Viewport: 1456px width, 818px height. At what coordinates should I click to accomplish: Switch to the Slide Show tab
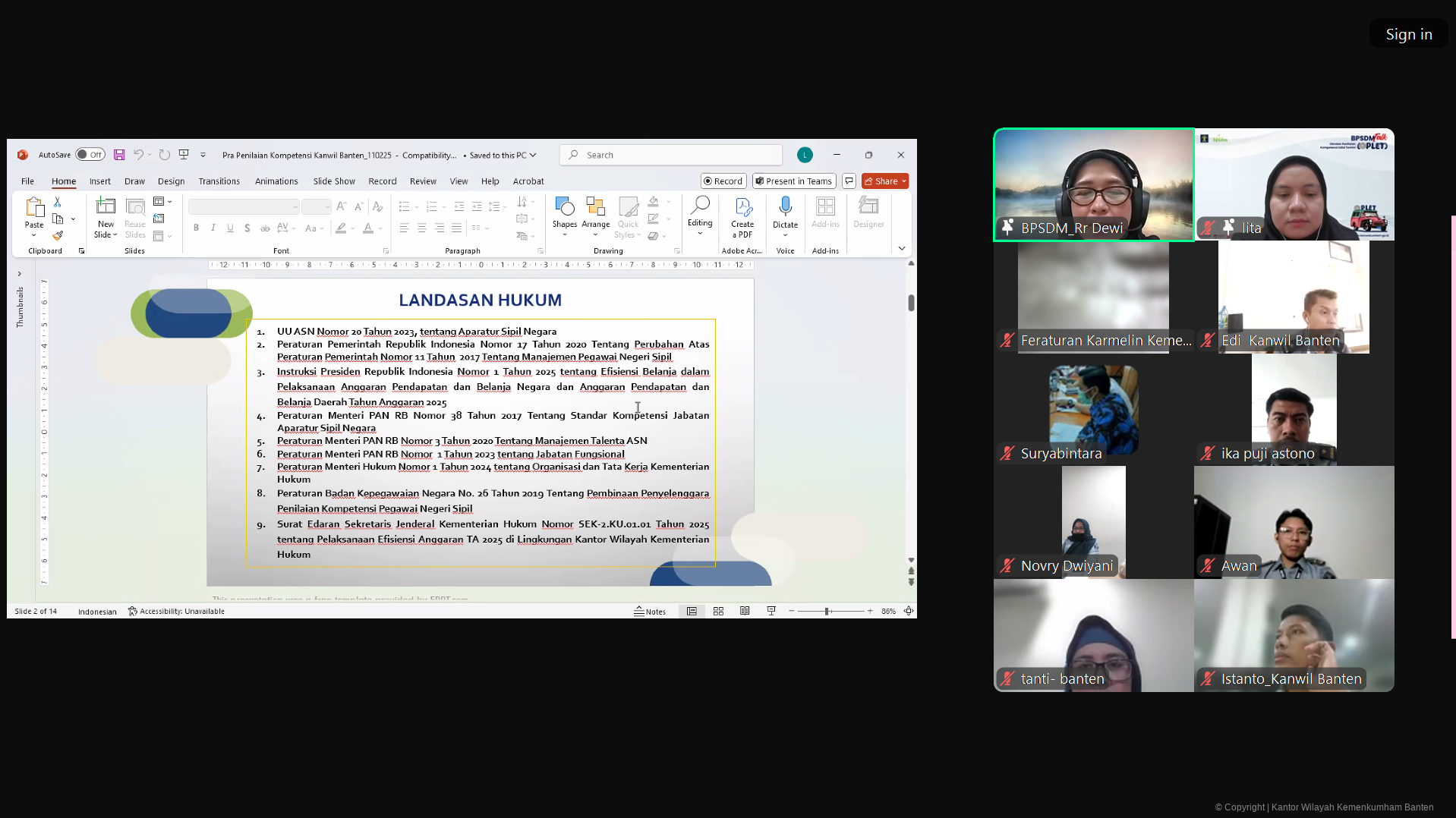pyautogui.click(x=334, y=181)
